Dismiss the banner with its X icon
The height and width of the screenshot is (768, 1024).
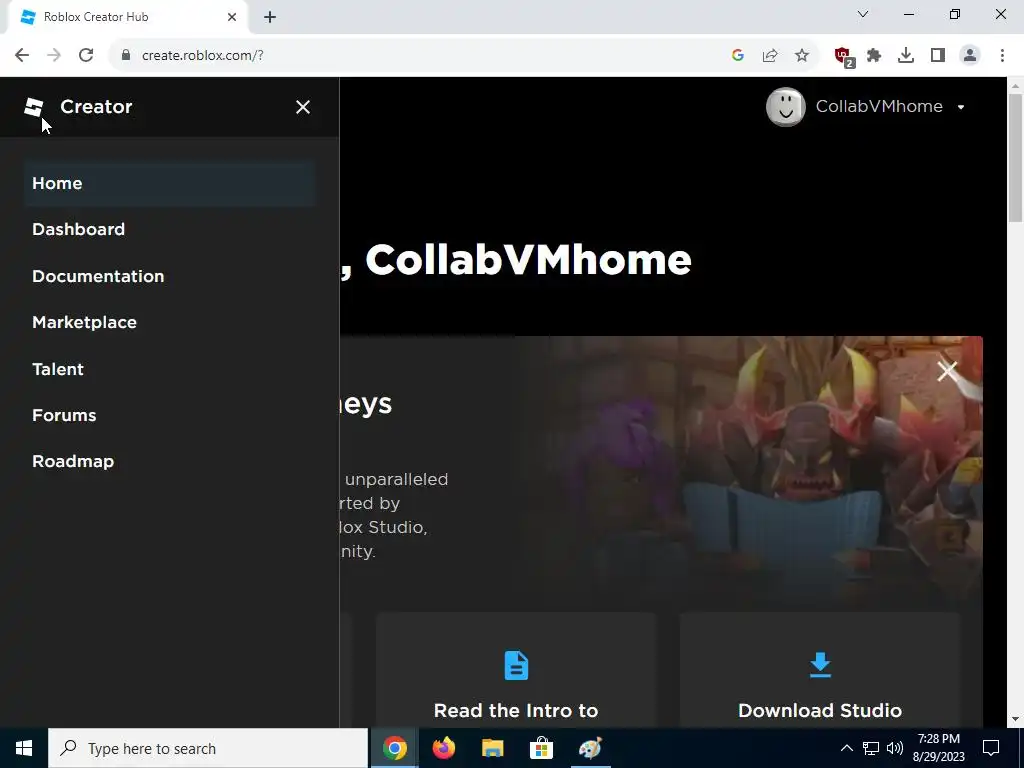[x=947, y=371]
